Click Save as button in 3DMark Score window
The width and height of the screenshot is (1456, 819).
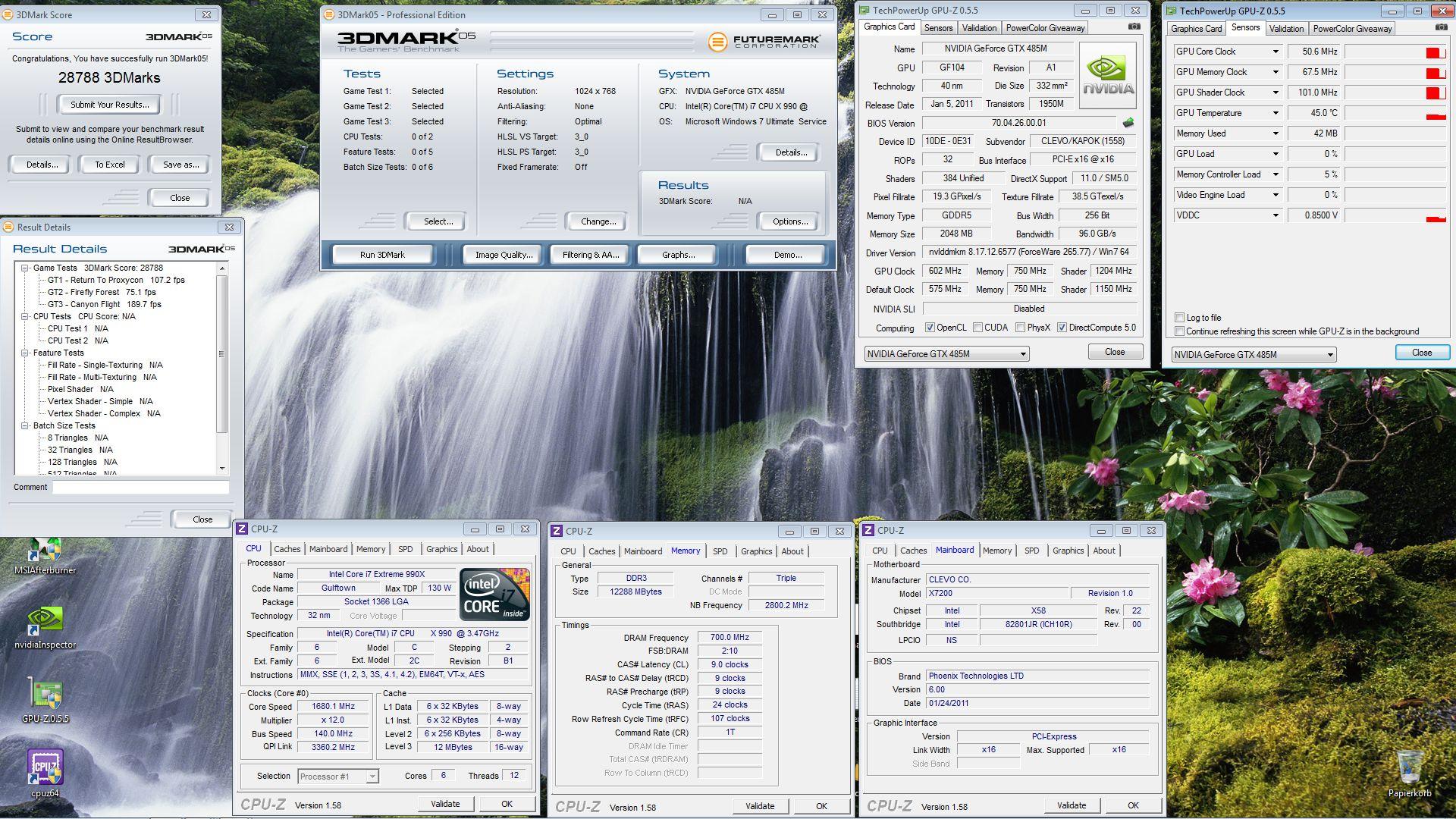(x=180, y=165)
